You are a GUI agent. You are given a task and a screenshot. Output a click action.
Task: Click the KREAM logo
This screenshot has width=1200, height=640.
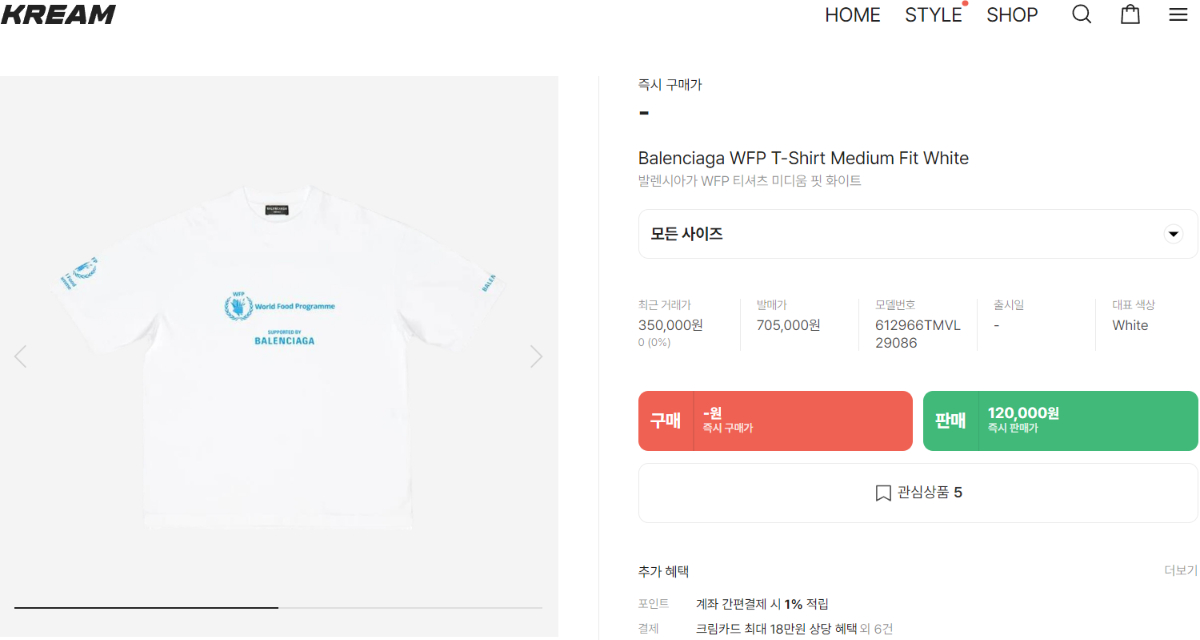pos(58,14)
